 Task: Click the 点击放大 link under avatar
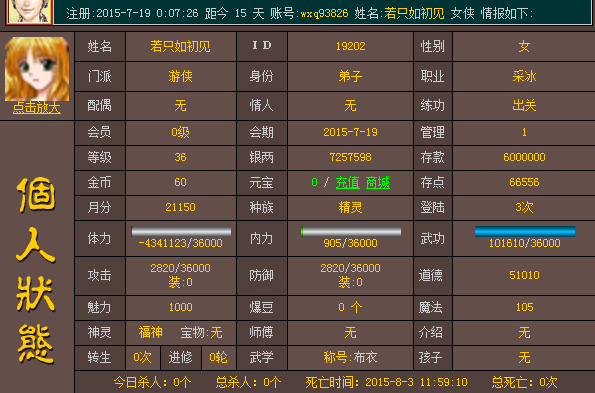tap(36, 108)
